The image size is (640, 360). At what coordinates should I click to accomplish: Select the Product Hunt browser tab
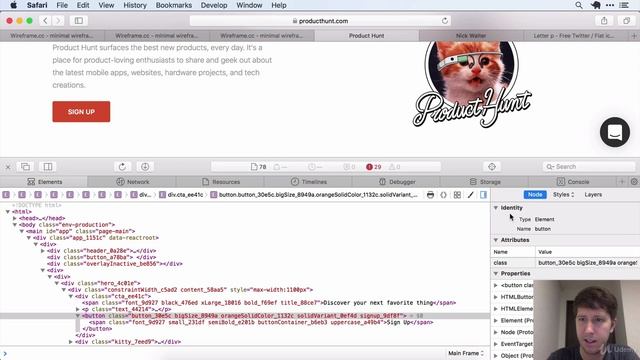coord(367,36)
